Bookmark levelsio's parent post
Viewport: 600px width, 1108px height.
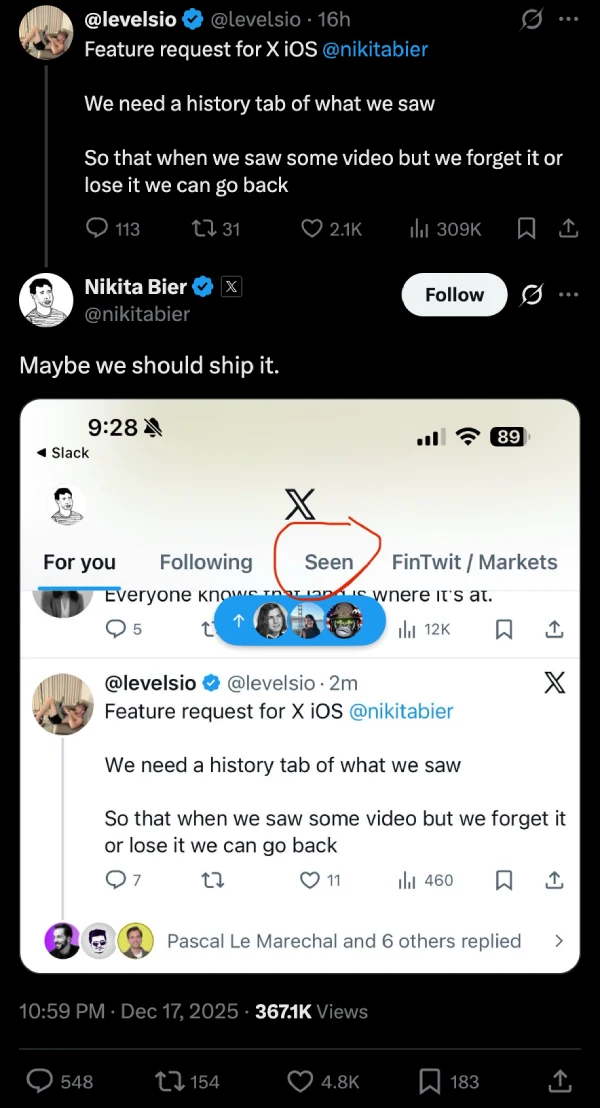526,229
